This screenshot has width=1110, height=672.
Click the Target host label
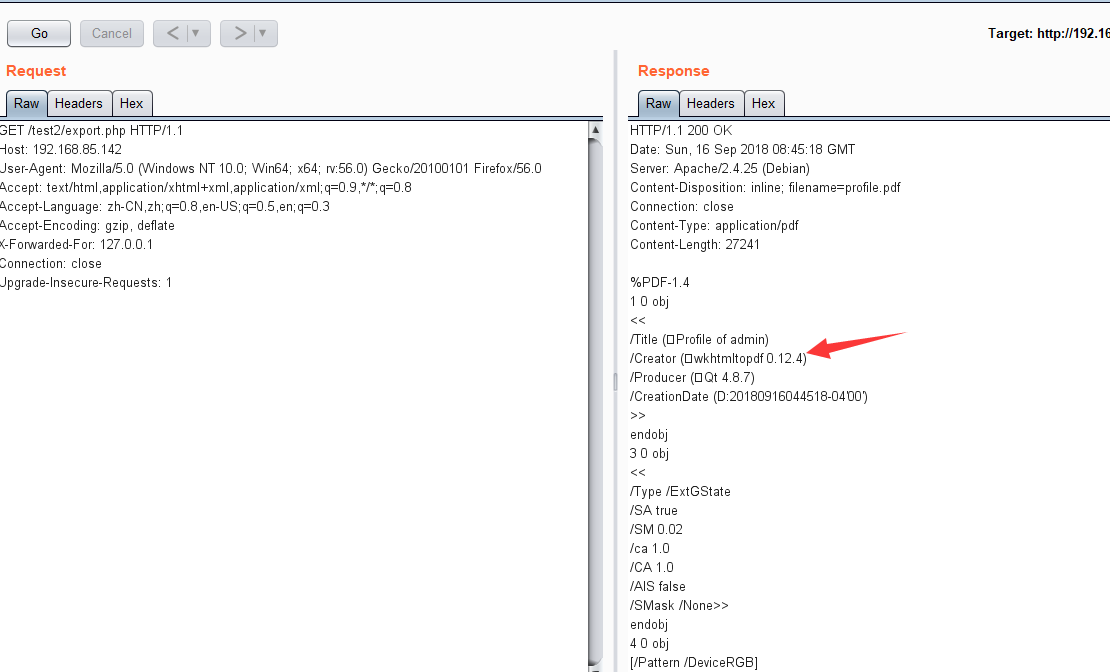[x=1048, y=33]
